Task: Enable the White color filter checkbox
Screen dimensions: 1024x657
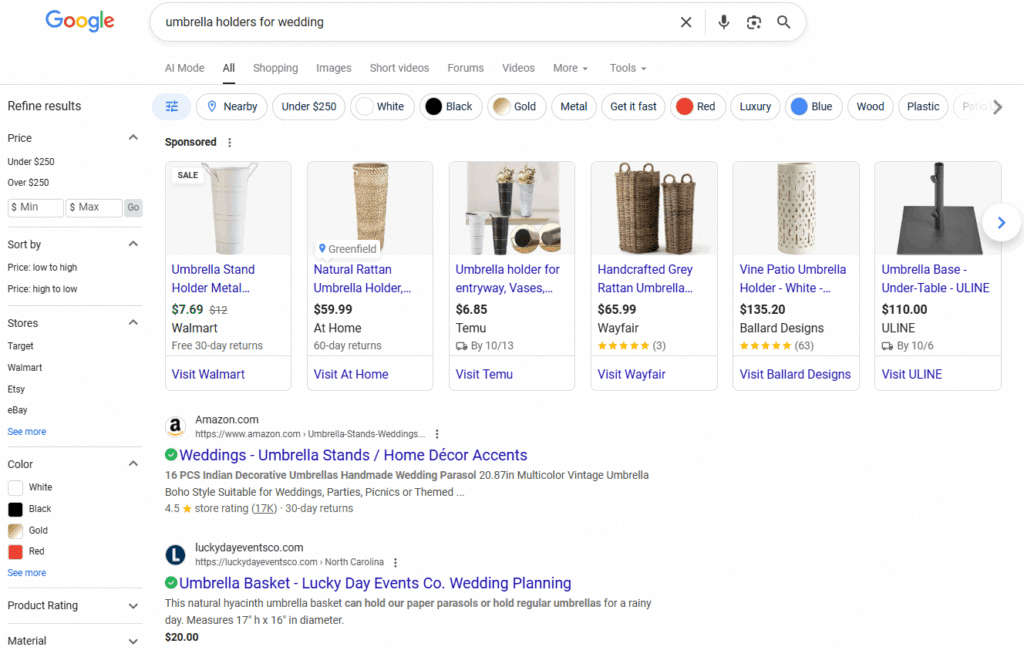Action: (17, 487)
